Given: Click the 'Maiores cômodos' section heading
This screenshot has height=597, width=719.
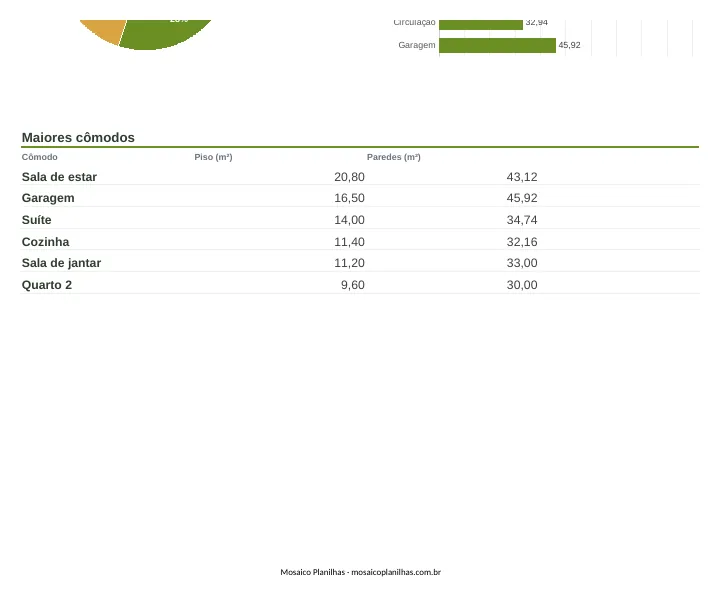Looking at the screenshot, I should tap(78, 138).
